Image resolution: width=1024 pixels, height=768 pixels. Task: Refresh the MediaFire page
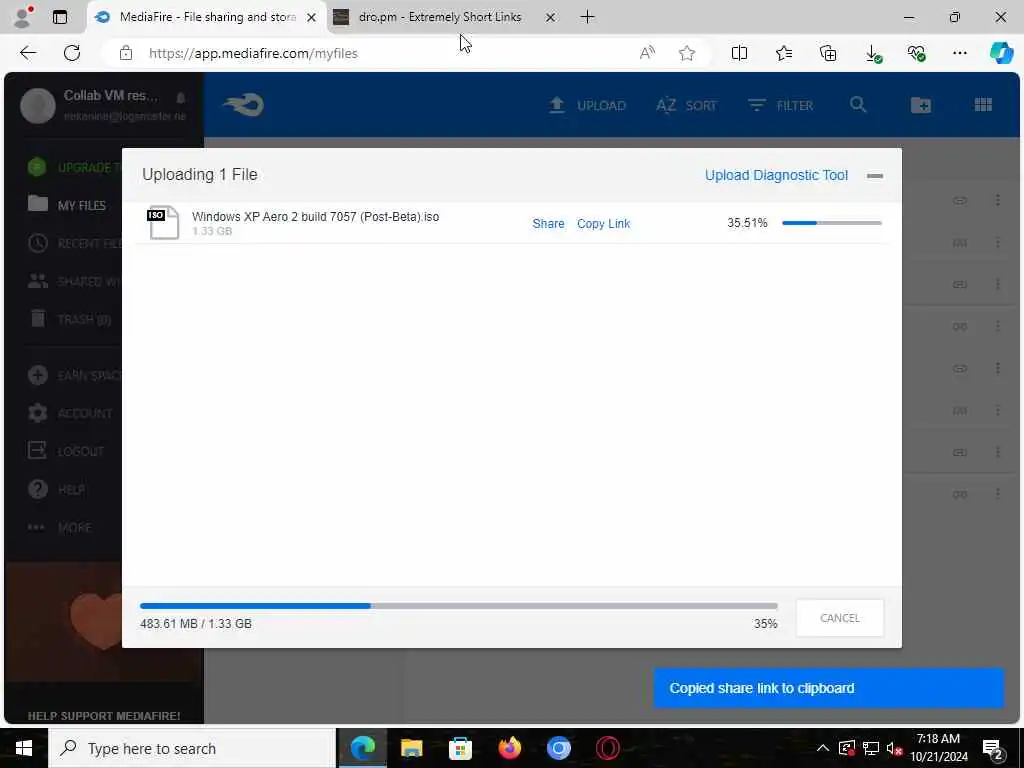coord(72,53)
